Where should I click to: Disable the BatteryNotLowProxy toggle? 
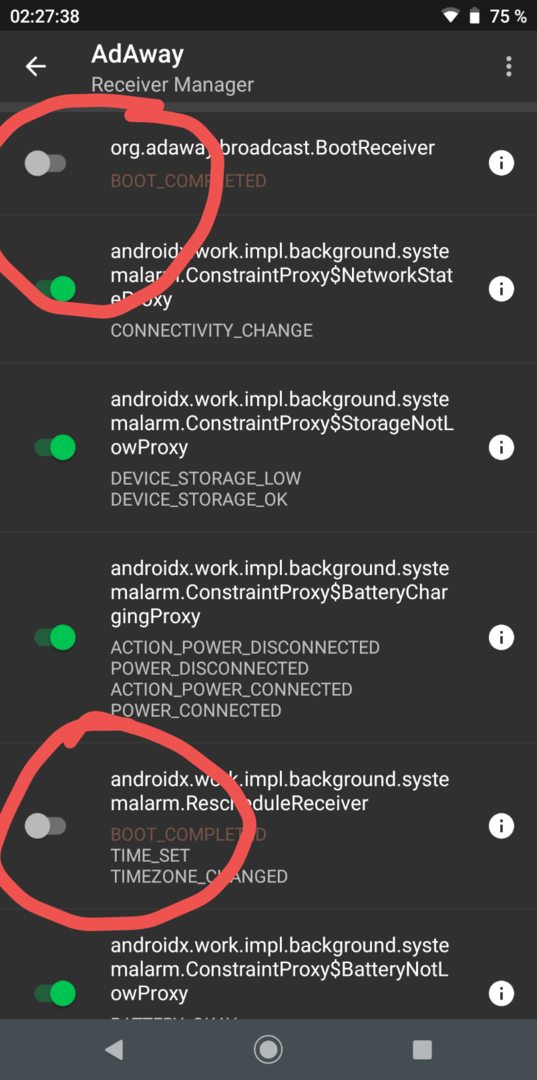click(x=55, y=993)
